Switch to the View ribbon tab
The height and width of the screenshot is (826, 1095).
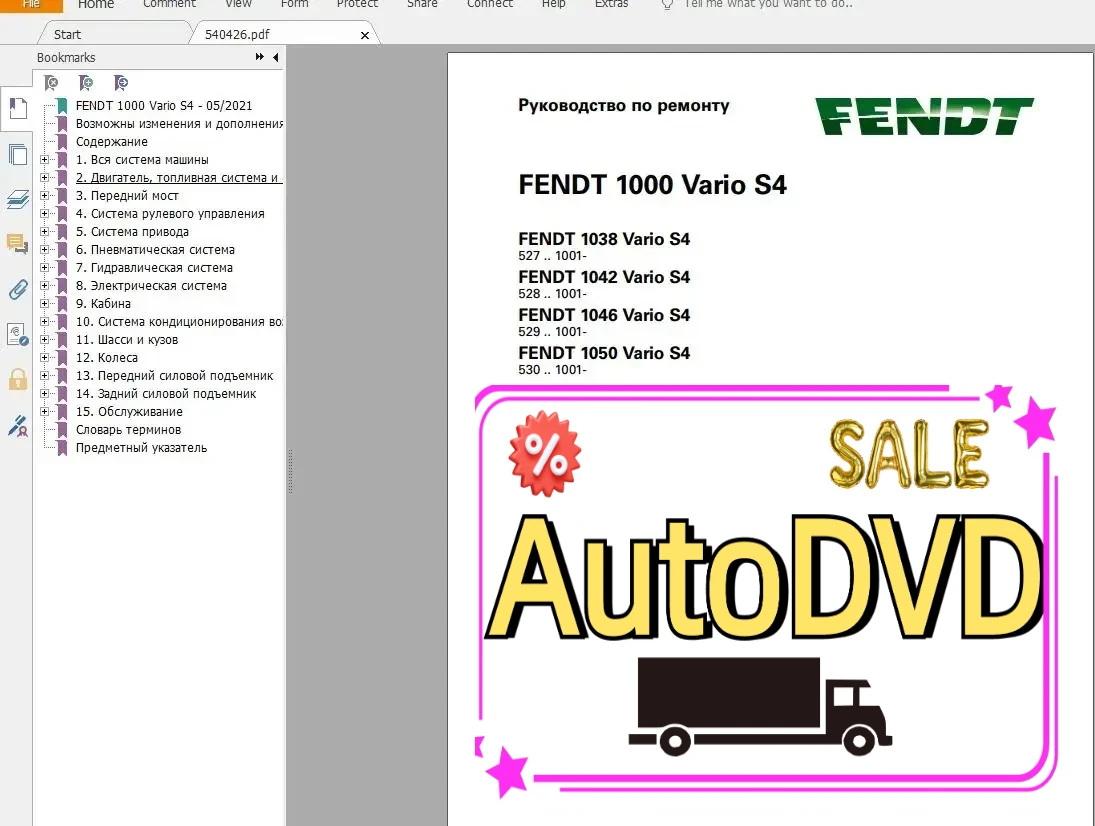click(x=237, y=5)
